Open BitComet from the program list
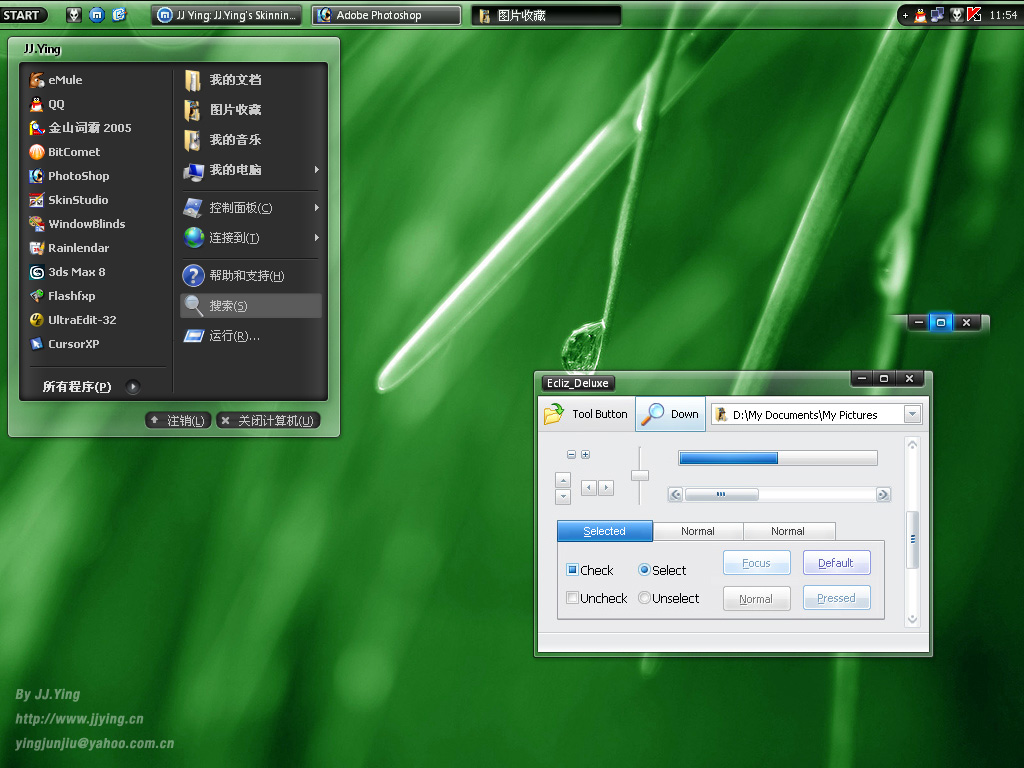 point(37,152)
